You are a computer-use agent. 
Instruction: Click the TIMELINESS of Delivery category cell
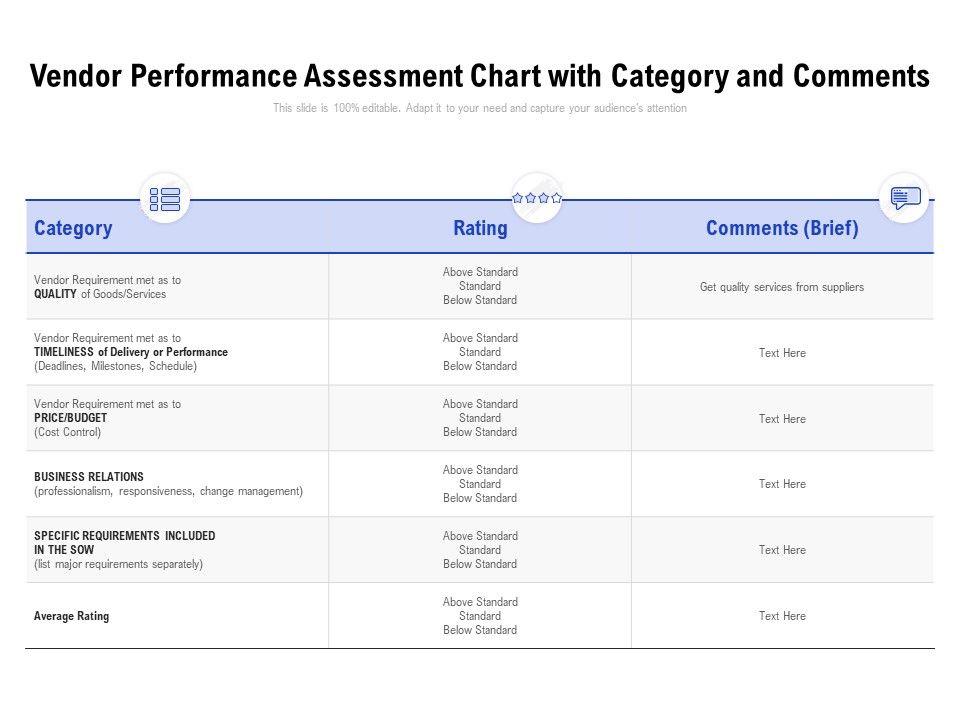click(x=131, y=352)
